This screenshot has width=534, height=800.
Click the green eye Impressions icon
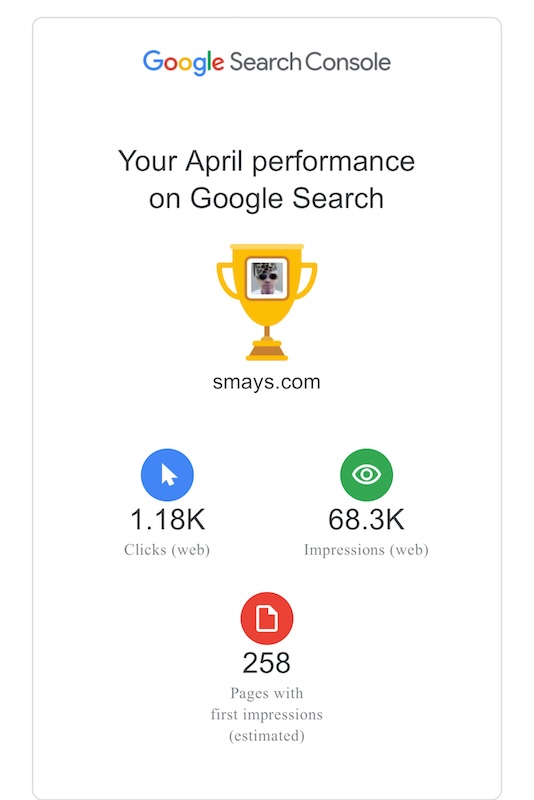(x=366, y=474)
